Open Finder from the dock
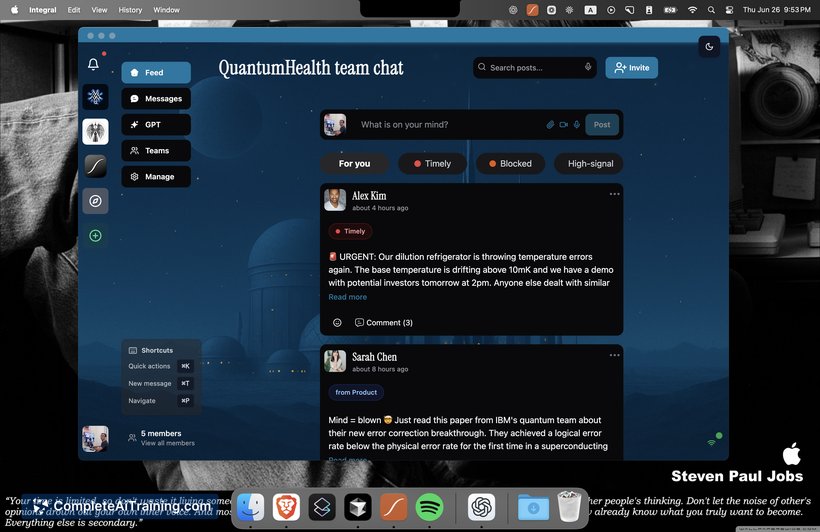Viewport: 820px width, 532px height. coord(250,507)
